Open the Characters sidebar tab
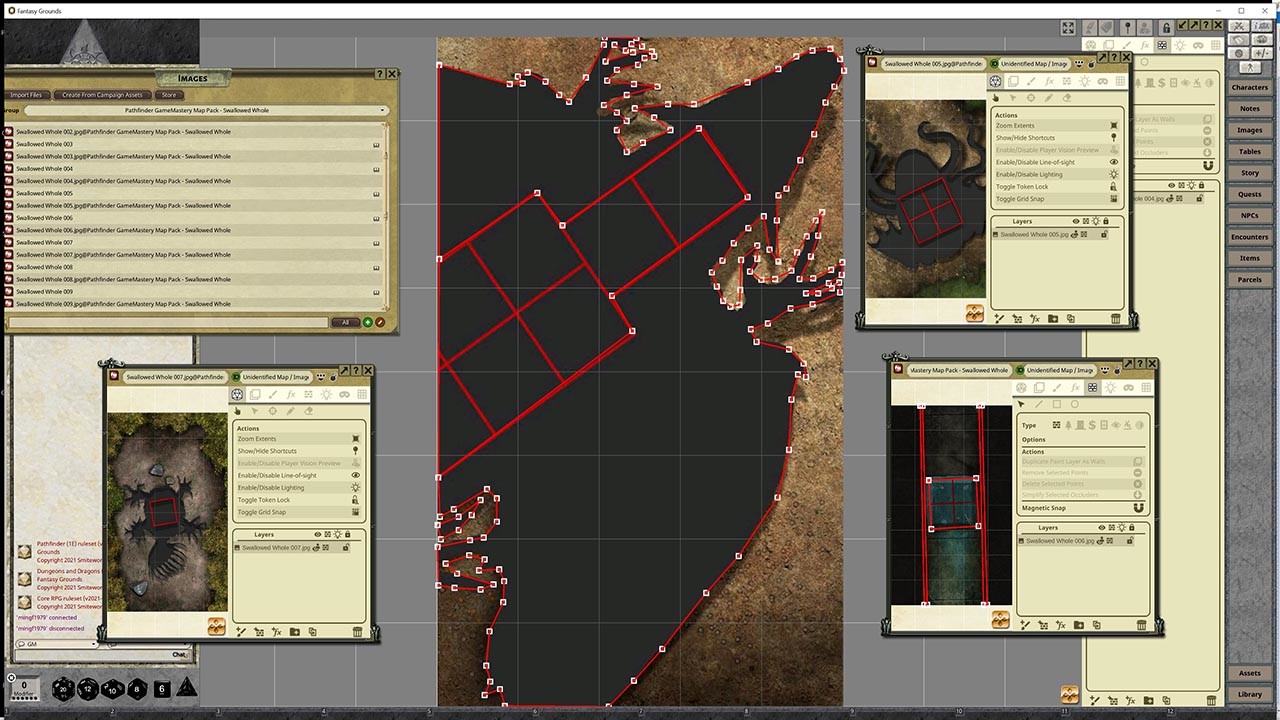 pos(1249,88)
